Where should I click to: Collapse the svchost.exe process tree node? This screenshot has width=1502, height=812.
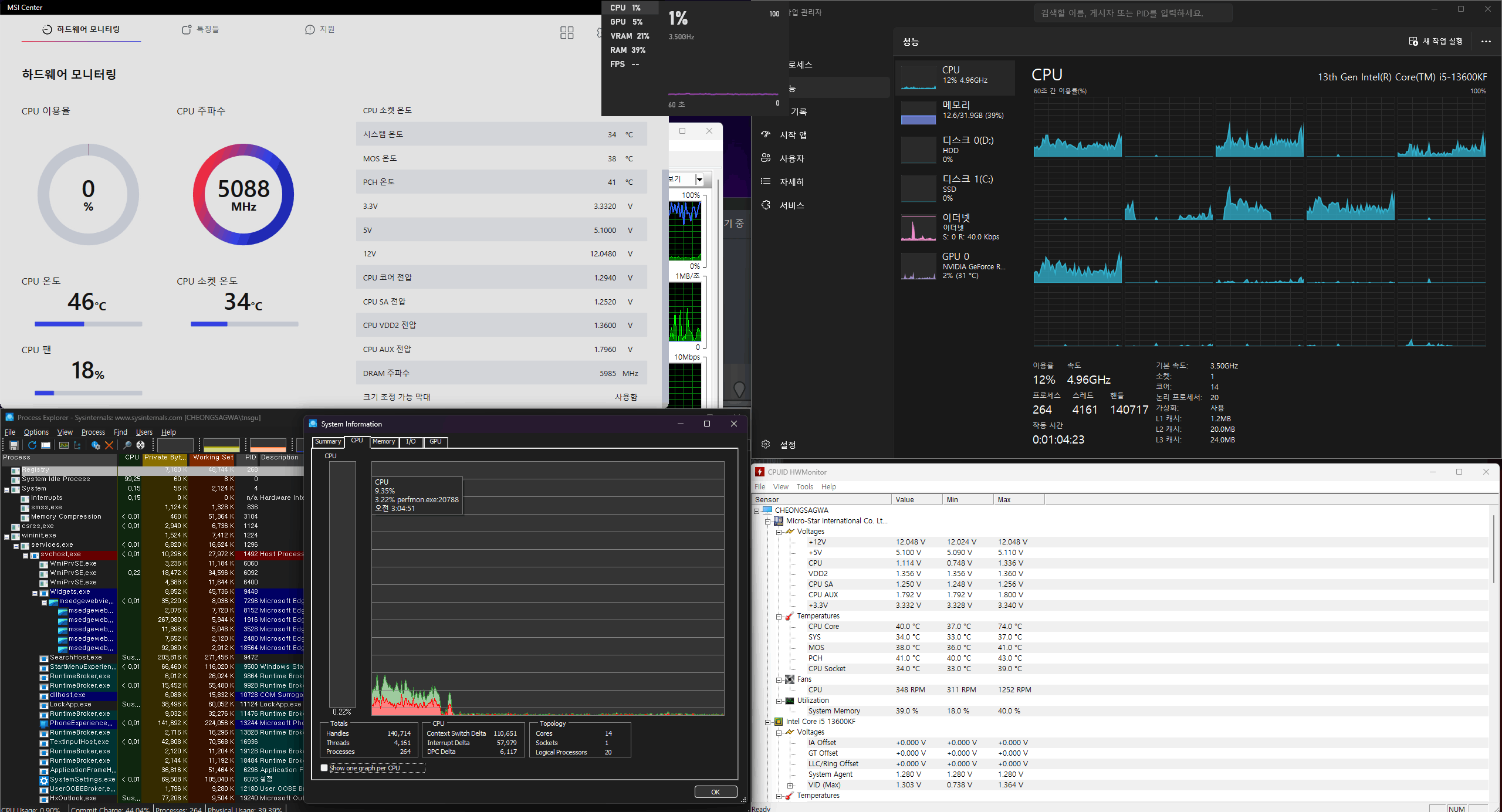pyautogui.click(x=25, y=555)
